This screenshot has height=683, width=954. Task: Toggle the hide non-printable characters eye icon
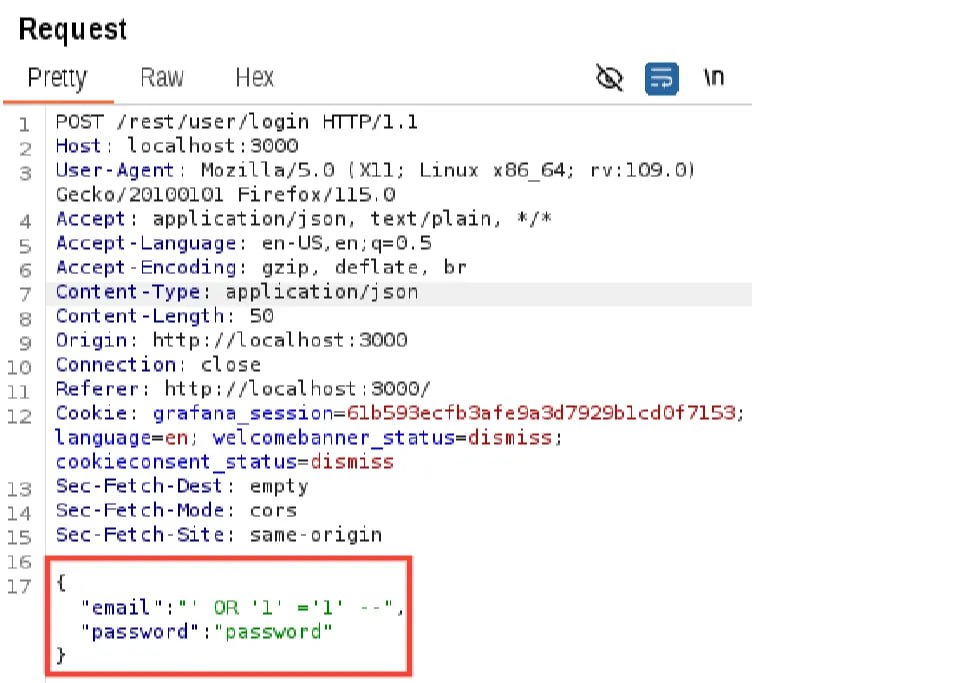[x=609, y=78]
